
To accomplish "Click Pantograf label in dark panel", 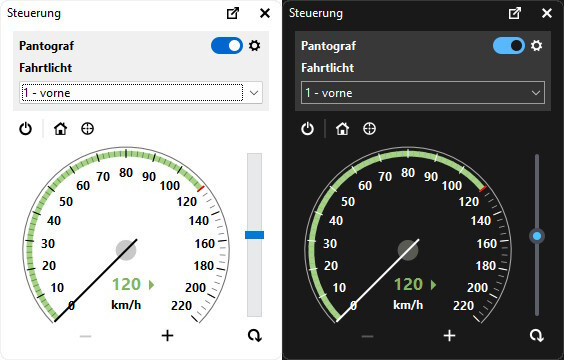I will coord(328,46).
